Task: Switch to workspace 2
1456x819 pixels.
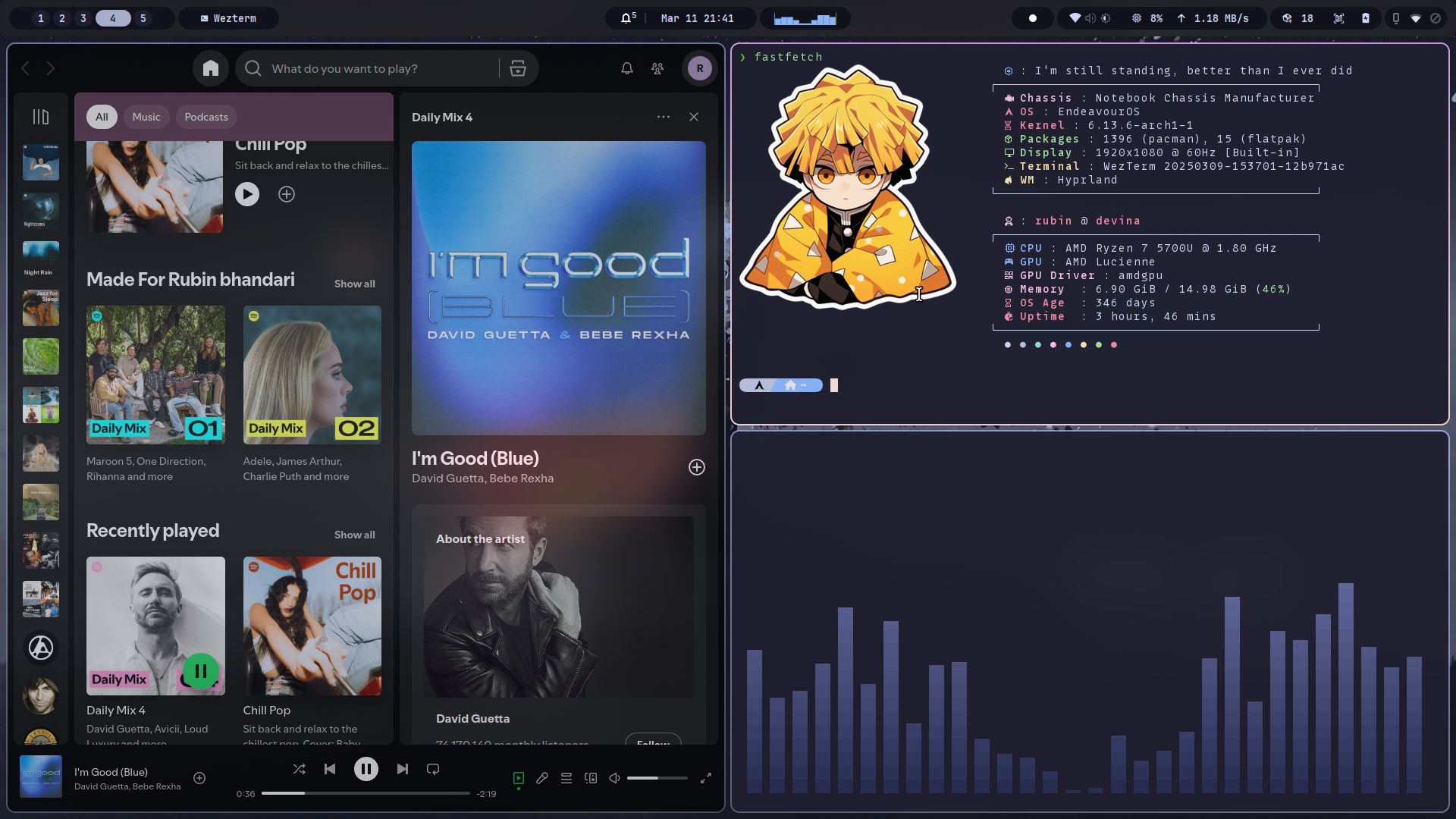Action: click(62, 18)
